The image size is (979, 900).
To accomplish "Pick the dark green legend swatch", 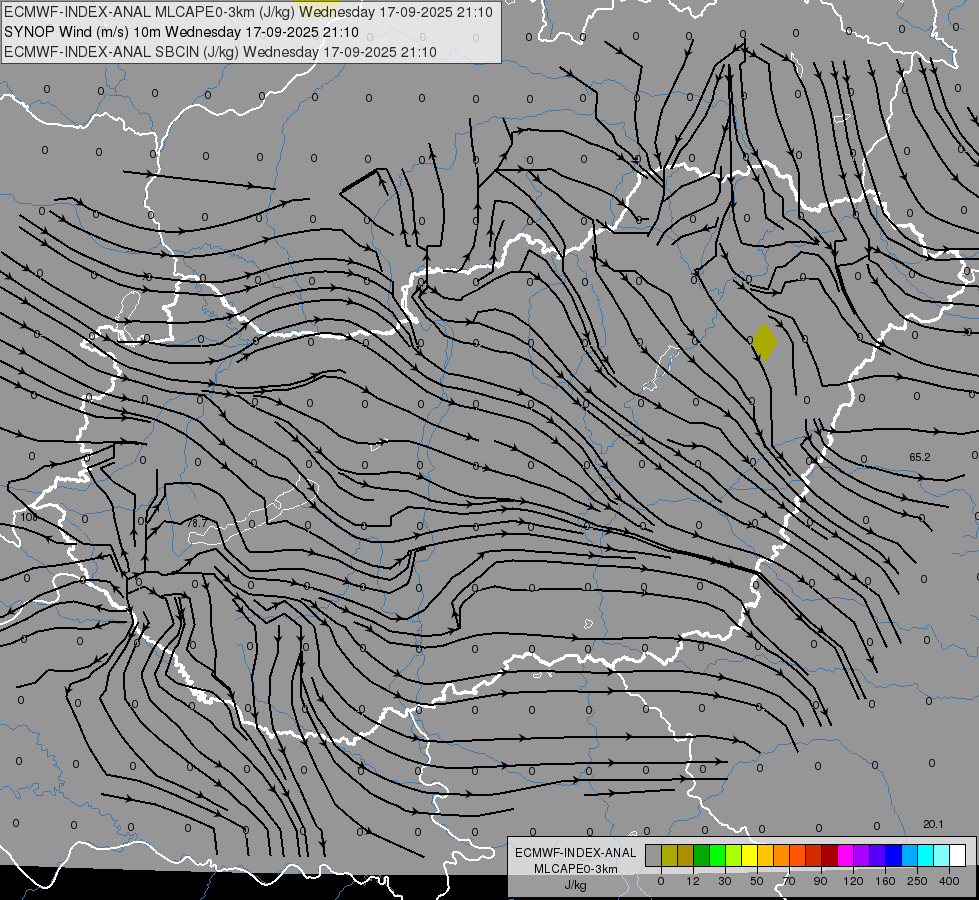I will [702, 855].
